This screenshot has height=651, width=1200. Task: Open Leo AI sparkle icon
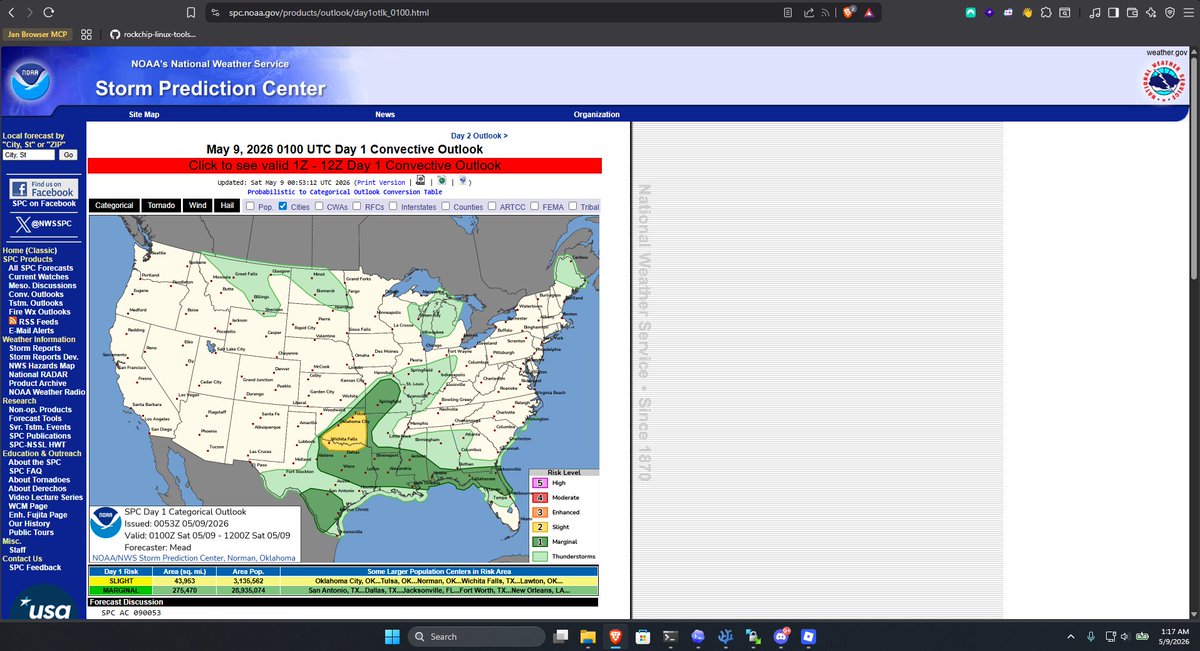[1150, 13]
